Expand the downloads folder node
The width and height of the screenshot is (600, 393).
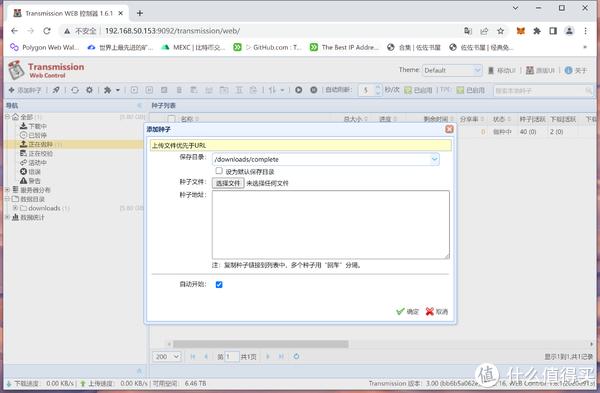click(x=15, y=208)
